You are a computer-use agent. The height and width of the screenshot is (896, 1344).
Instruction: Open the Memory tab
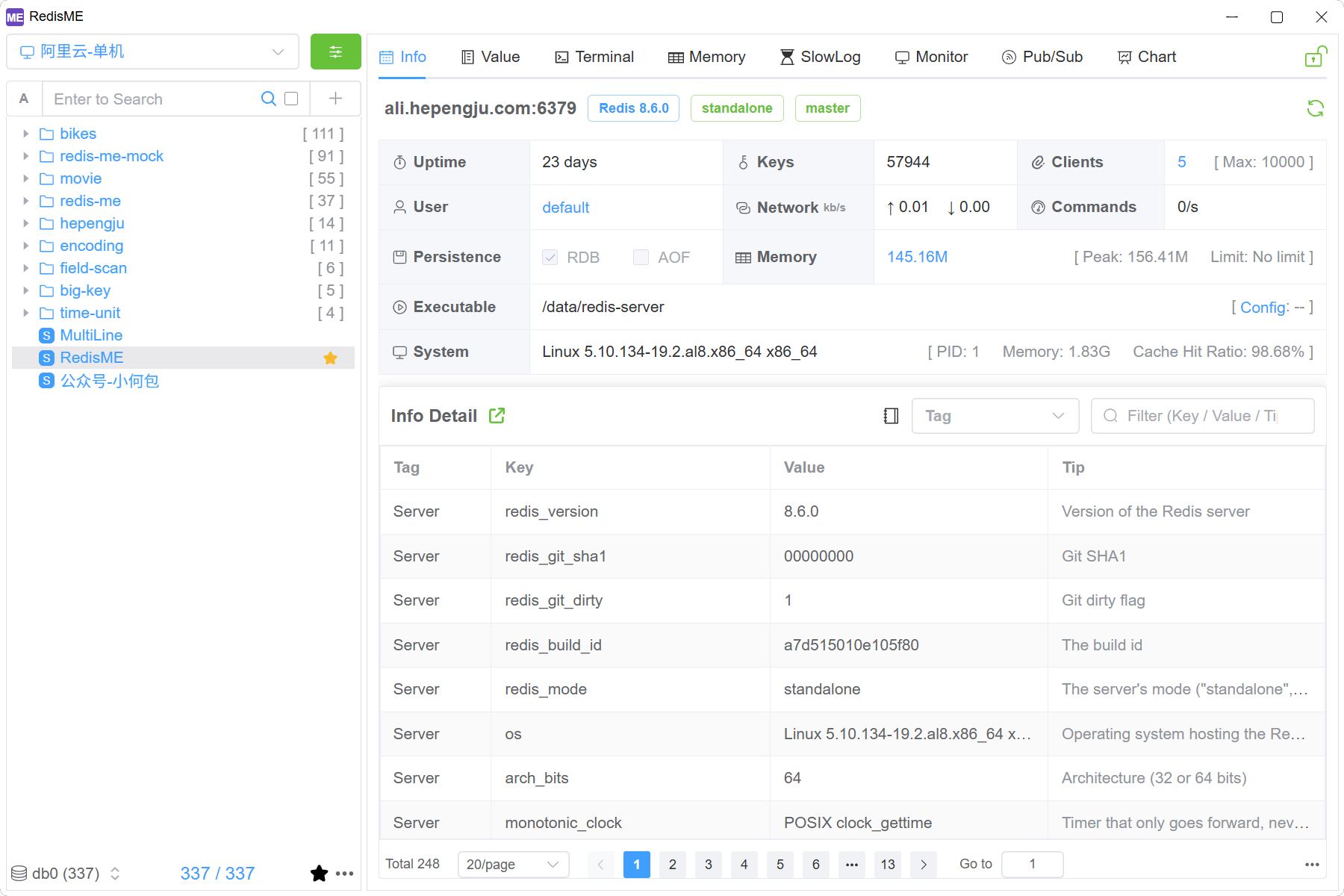706,57
